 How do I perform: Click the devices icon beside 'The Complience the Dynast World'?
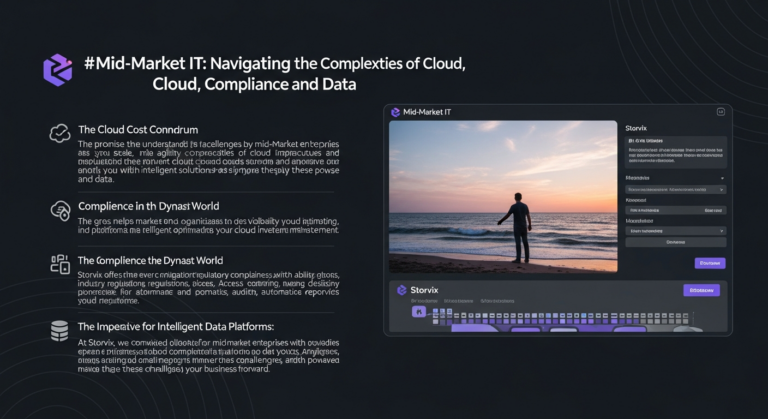(60, 264)
